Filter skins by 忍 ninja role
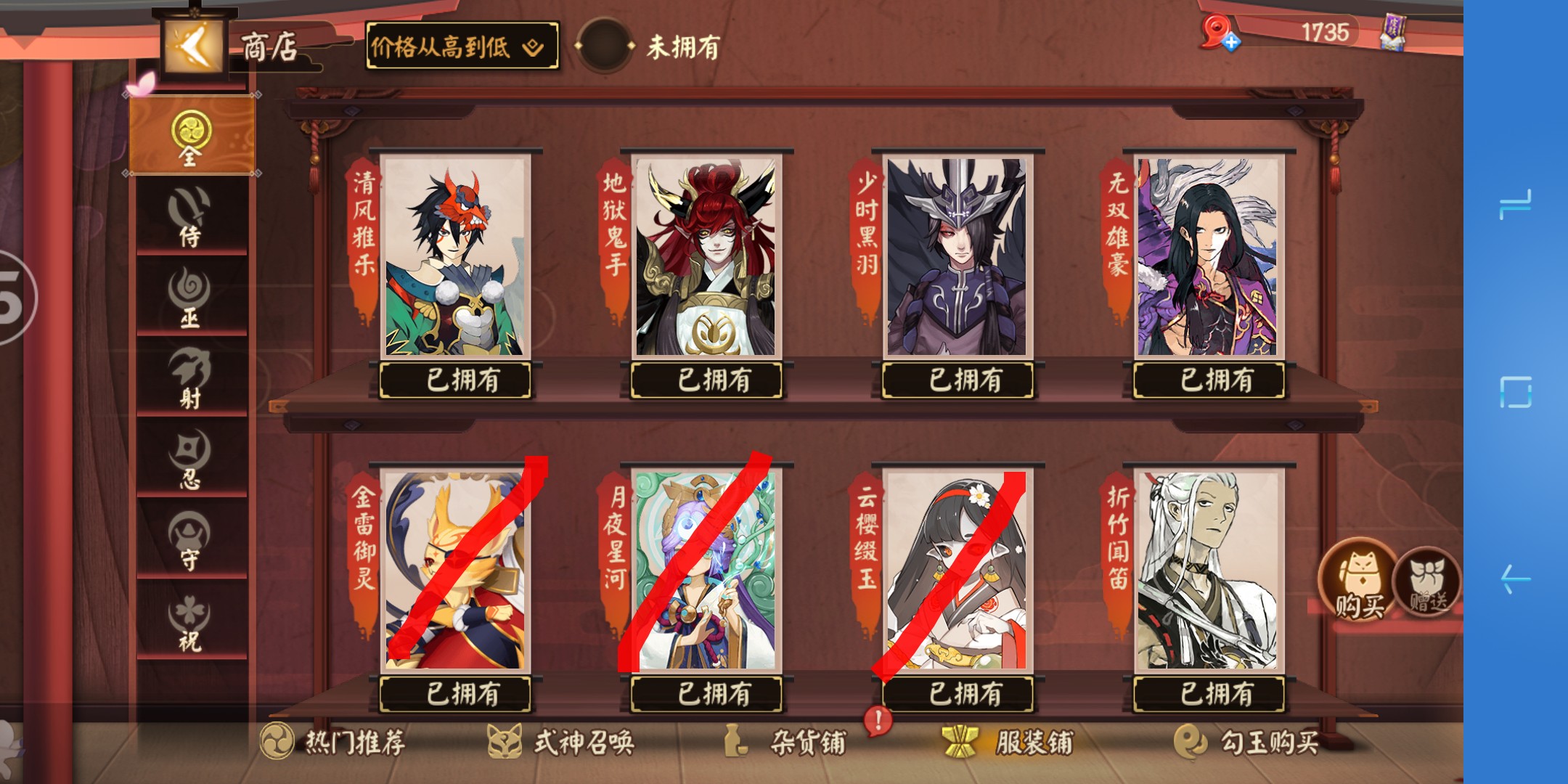 click(191, 458)
